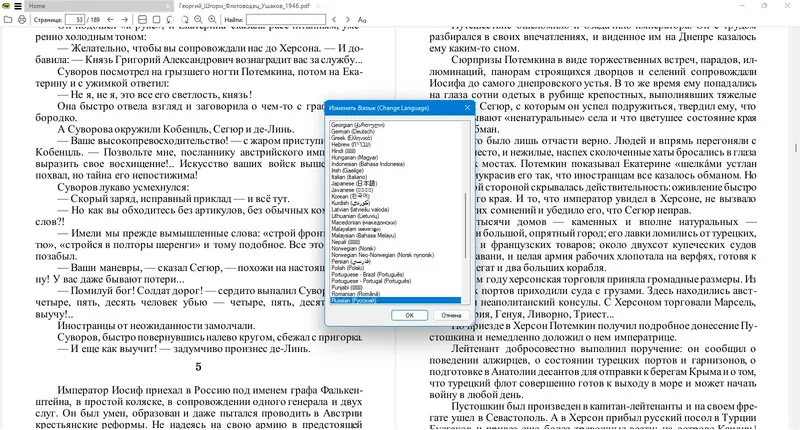This screenshot has height=430, width=800.
Task: Zoom out with magnifier minus icon
Action: coord(198,19)
